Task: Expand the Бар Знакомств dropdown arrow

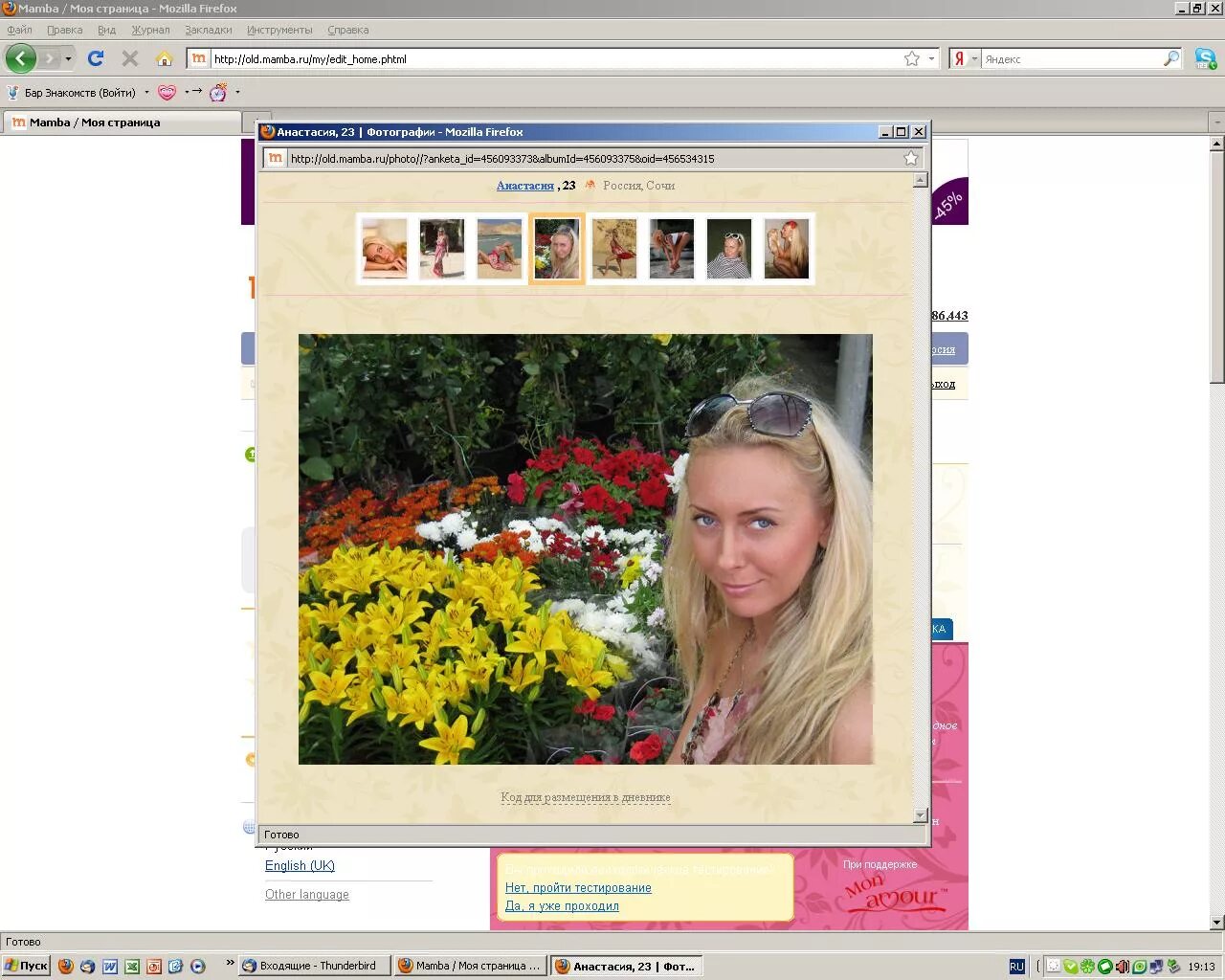Action: (x=146, y=93)
